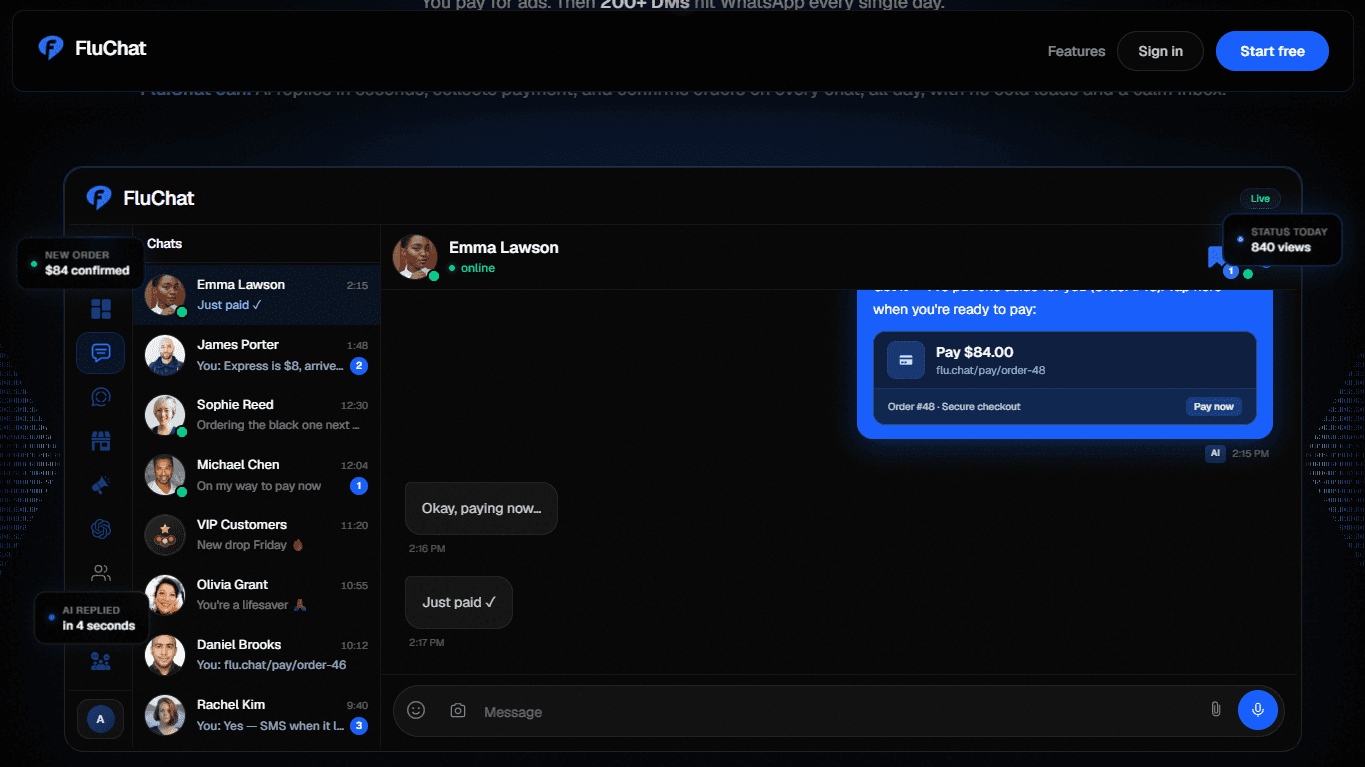
Task: Click the Features link in navbar
Action: tap(1076, 51)
